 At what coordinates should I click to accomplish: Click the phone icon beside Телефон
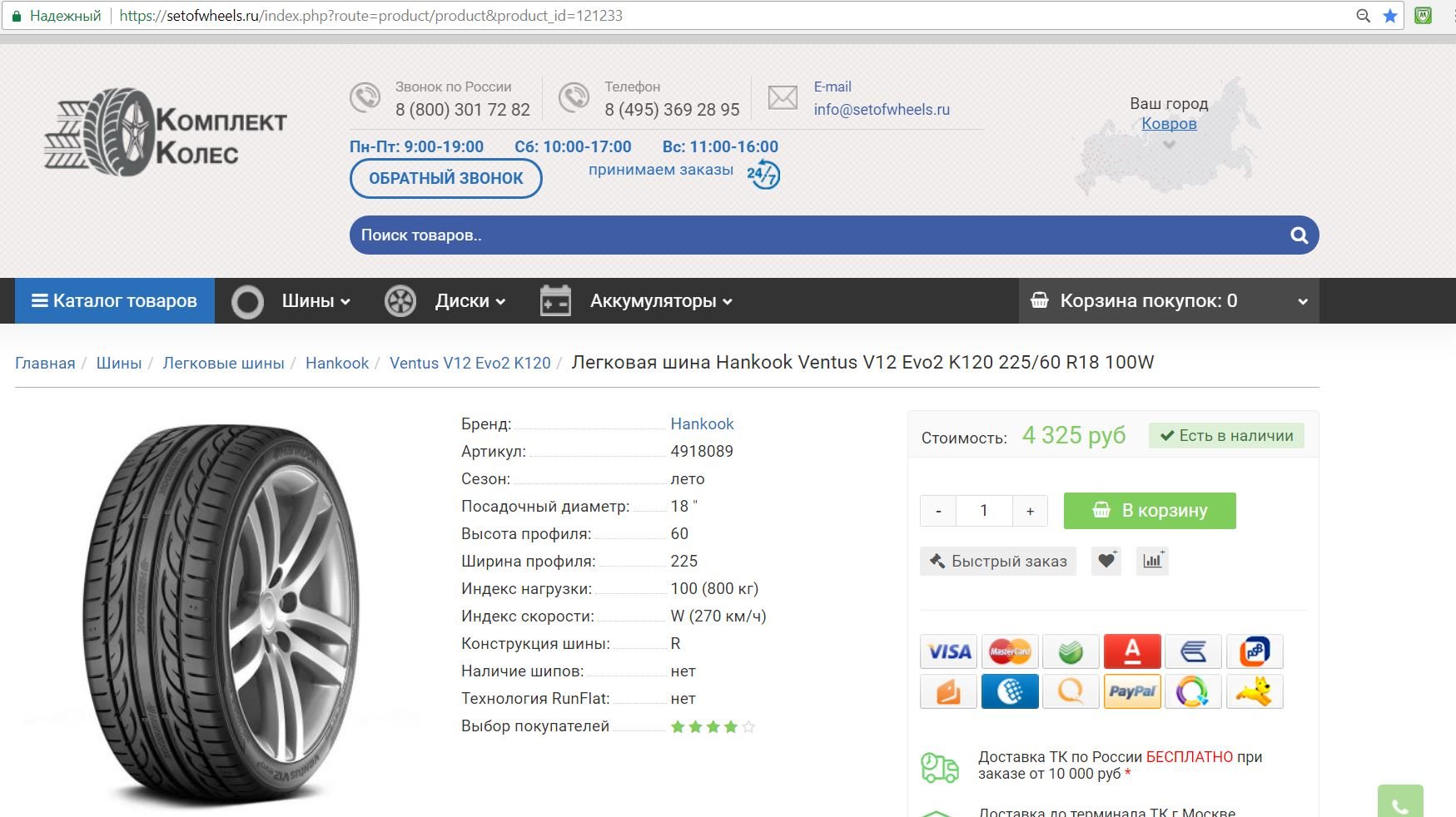coord(574,98)
